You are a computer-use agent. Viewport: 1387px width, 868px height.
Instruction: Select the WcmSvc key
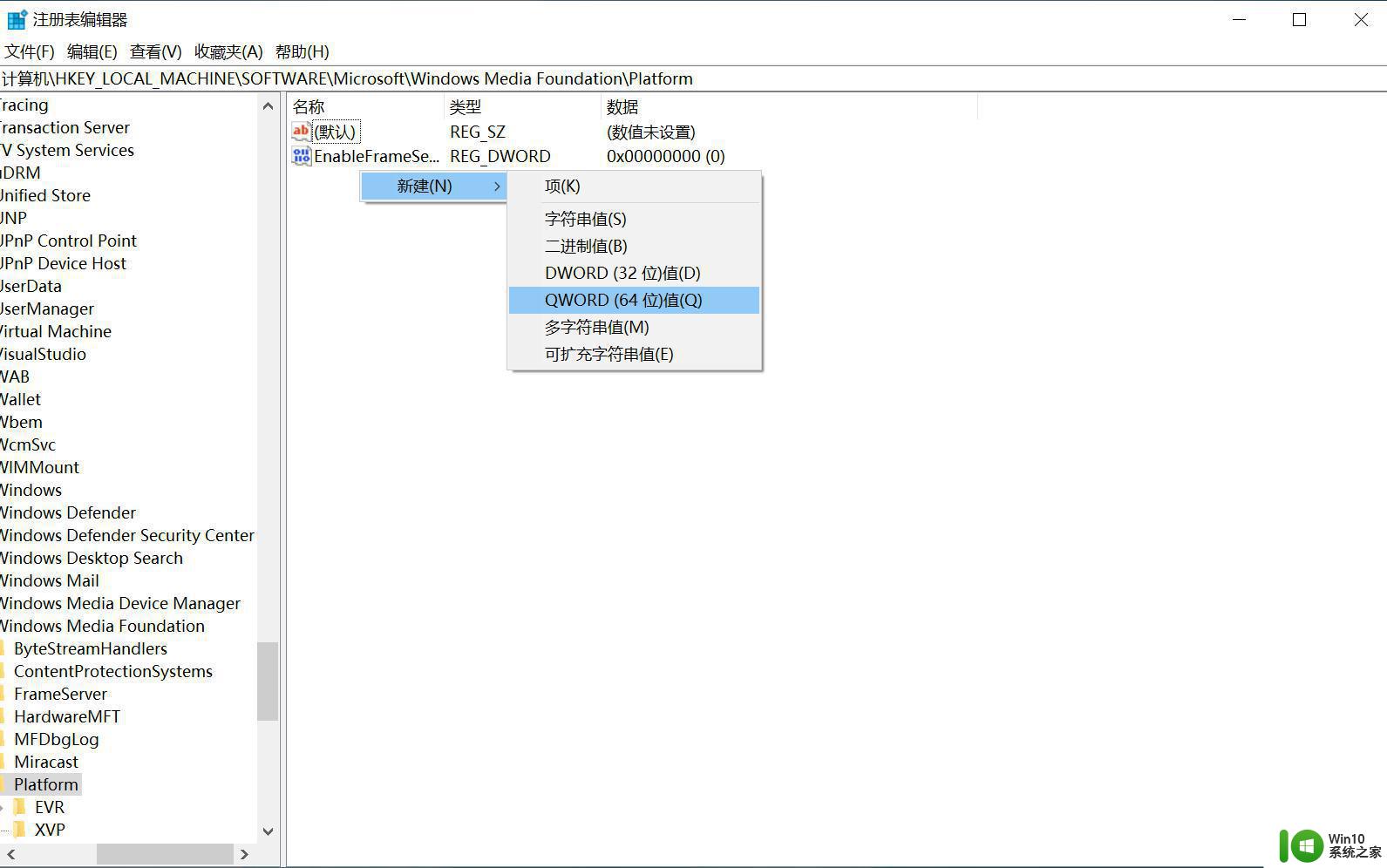(x=28, y=444)
